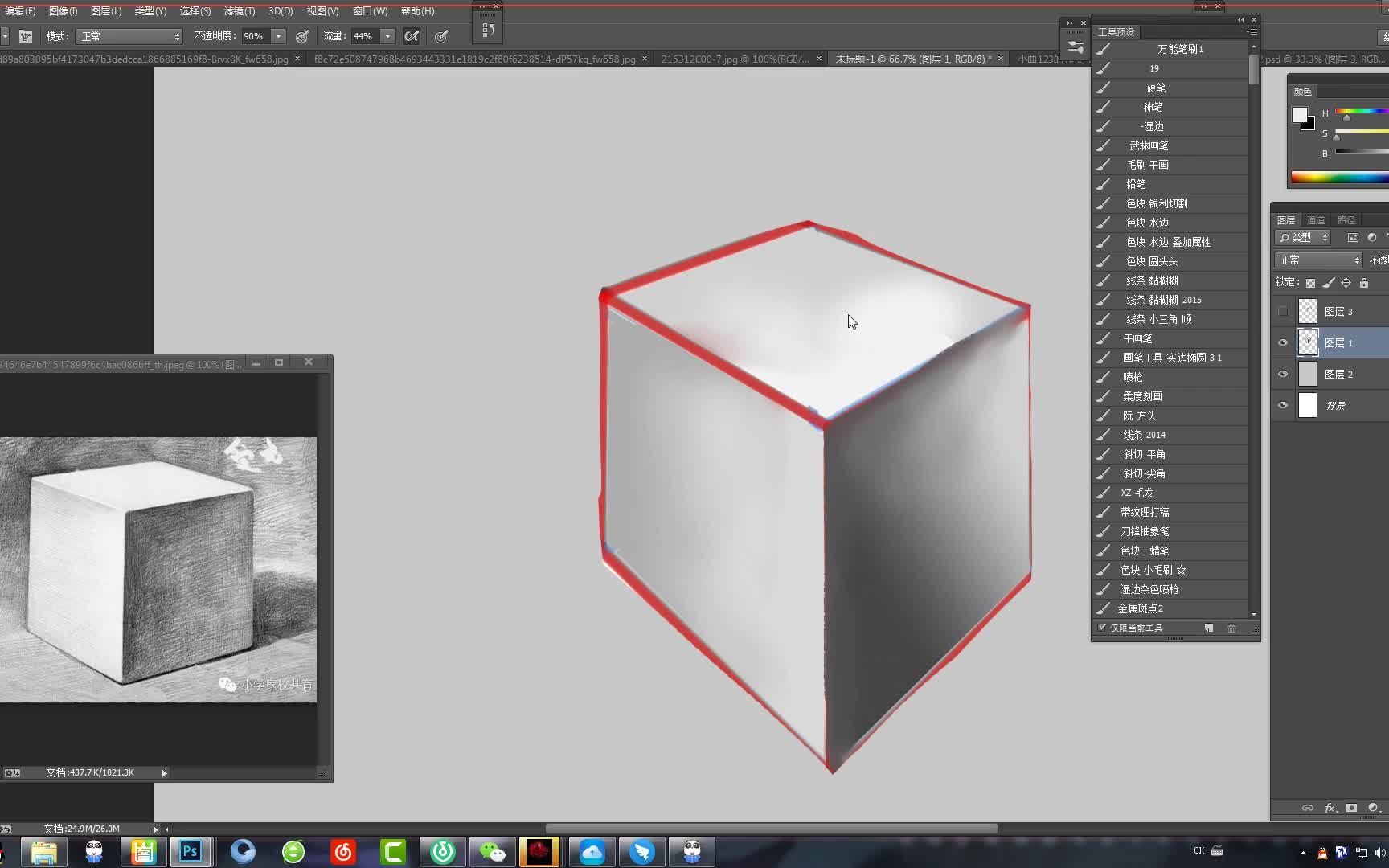Toggle 仅限当前工具 checkbox

(x=1102, y=628)
